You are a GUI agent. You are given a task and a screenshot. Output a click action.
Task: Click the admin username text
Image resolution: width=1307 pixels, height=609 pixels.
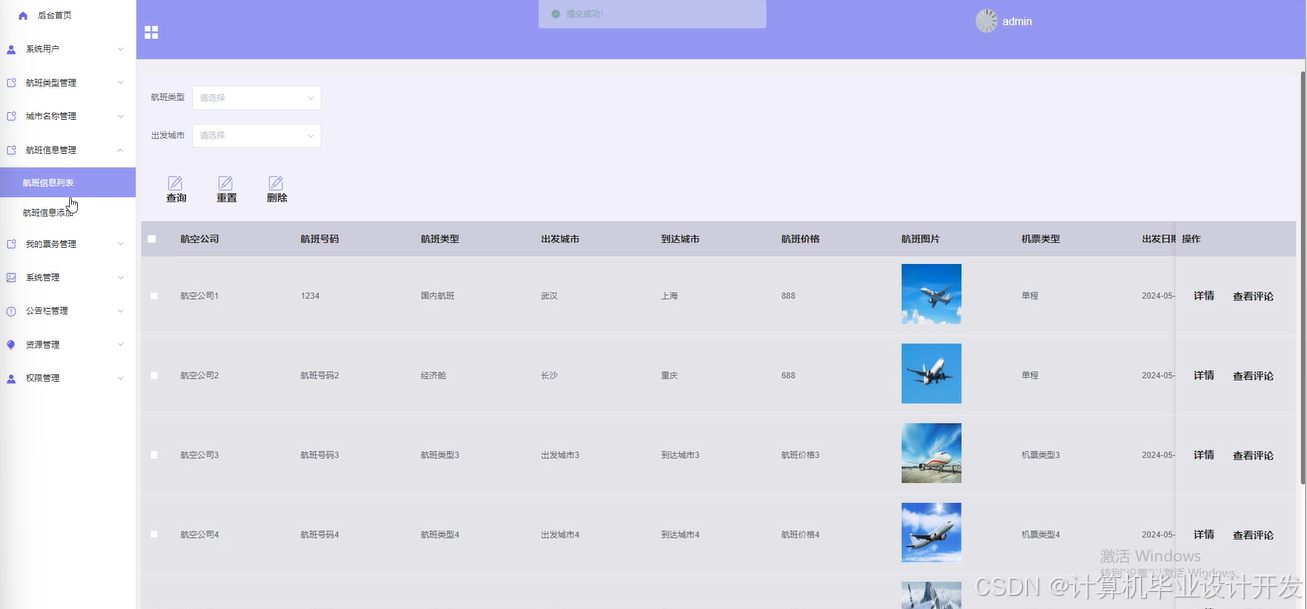(x=1017, y=21)
